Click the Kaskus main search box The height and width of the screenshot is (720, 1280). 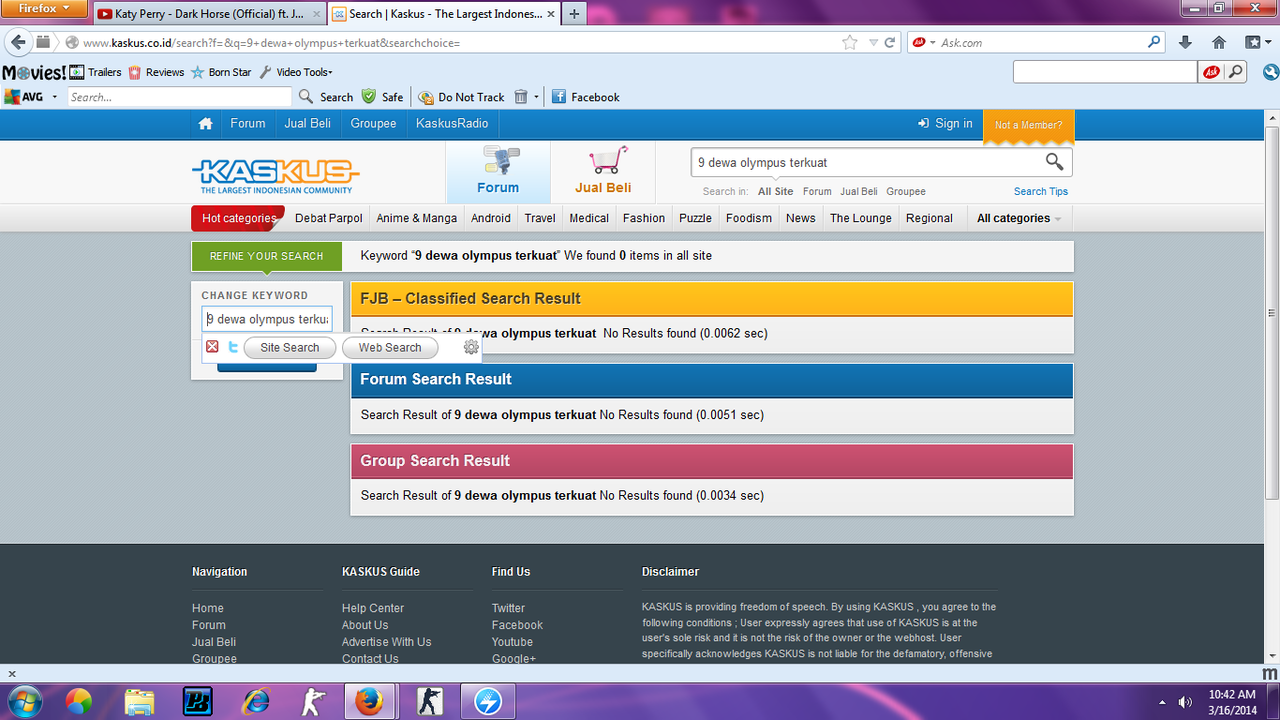pyautogui.click(x=866, y=162)
